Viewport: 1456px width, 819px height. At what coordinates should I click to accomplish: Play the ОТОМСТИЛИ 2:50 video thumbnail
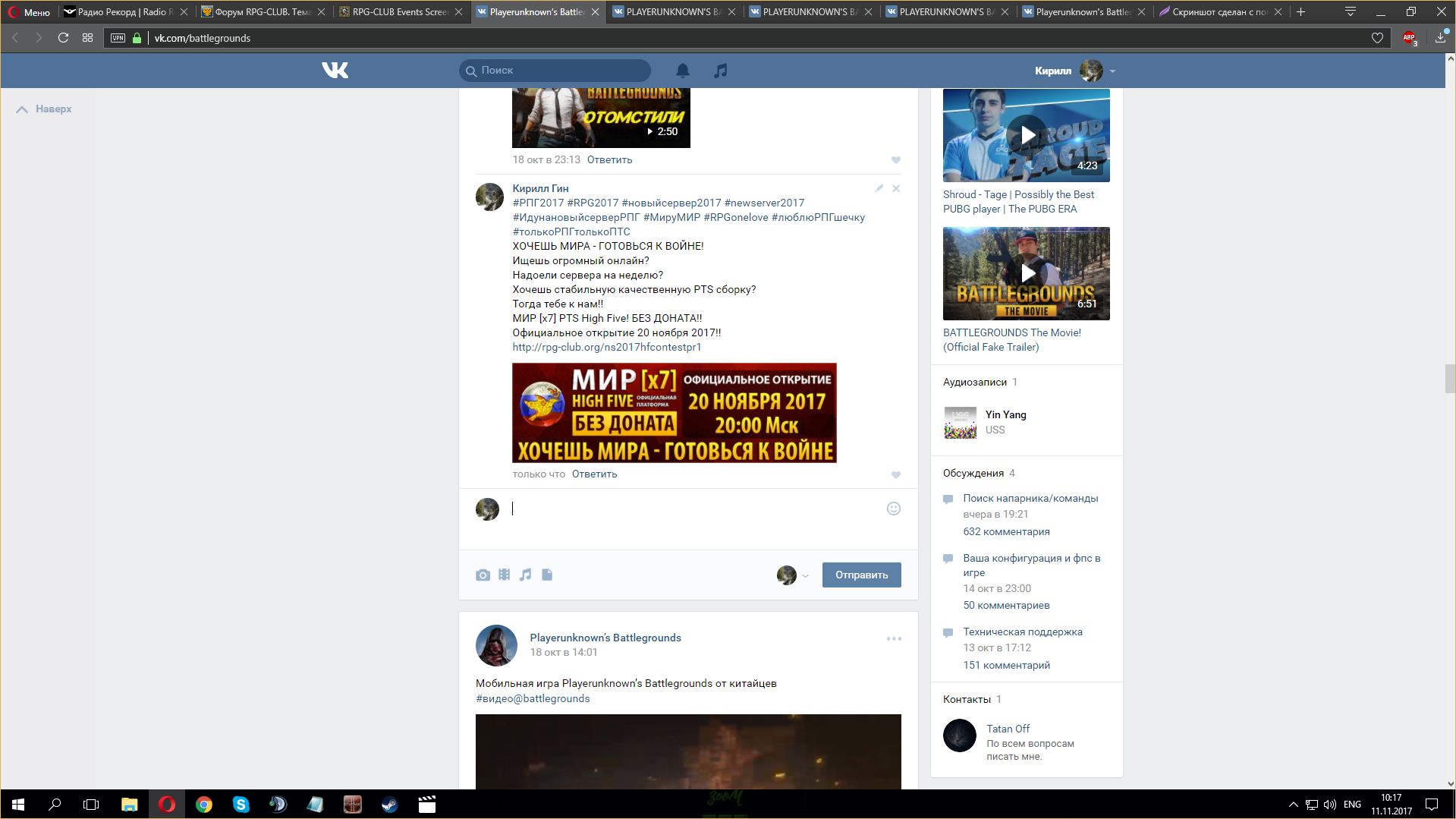click(601, 118)
